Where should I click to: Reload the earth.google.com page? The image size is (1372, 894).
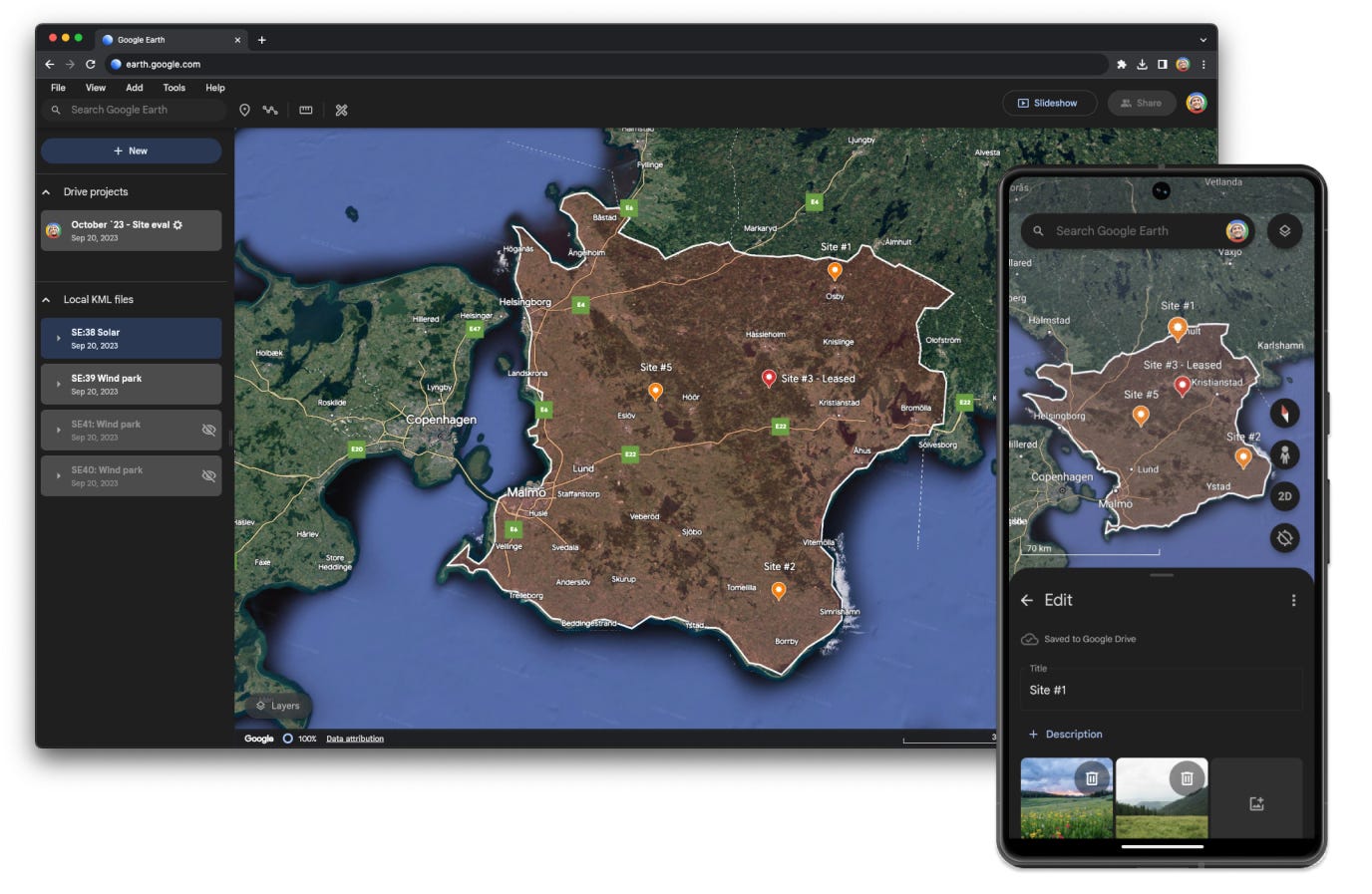coord(90,64)
